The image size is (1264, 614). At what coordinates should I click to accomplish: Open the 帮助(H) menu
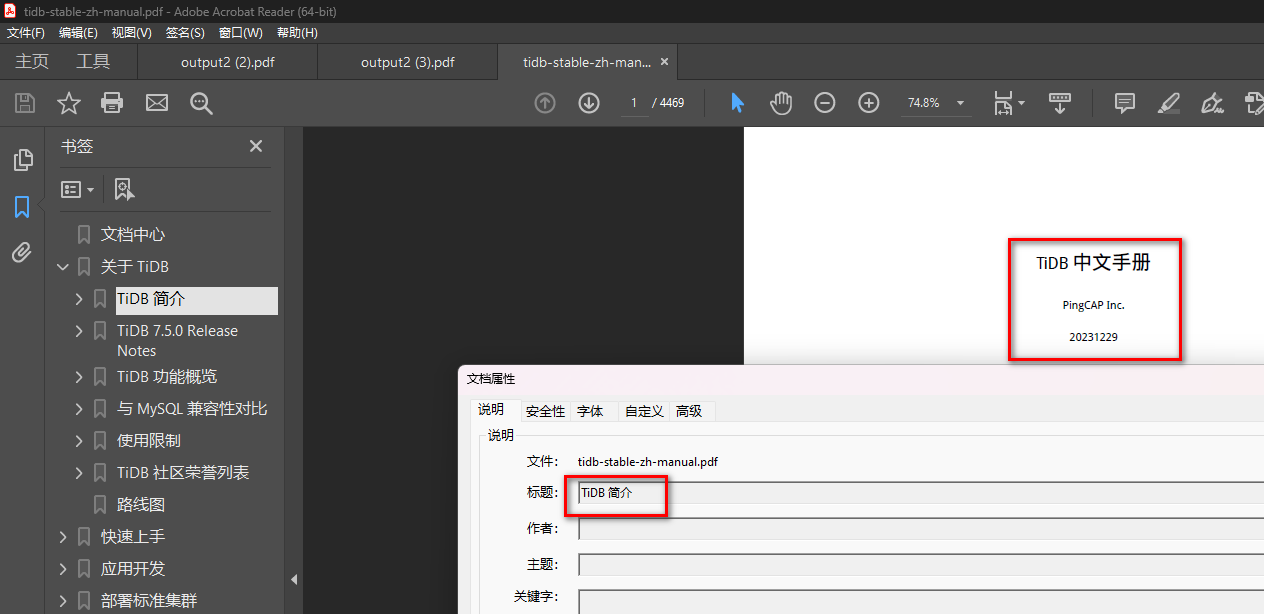[297, 33]
